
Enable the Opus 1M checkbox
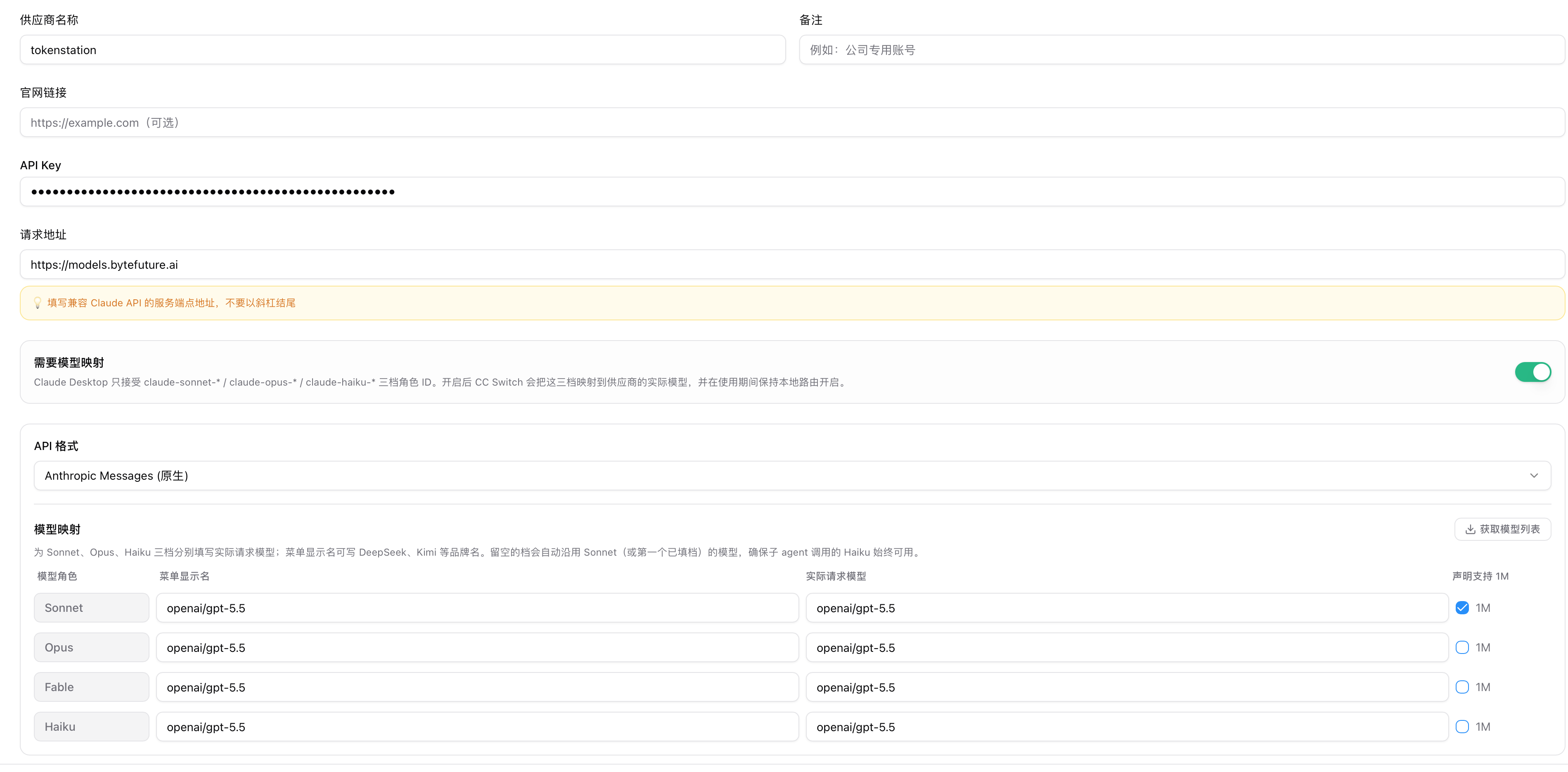(1462, 647)
